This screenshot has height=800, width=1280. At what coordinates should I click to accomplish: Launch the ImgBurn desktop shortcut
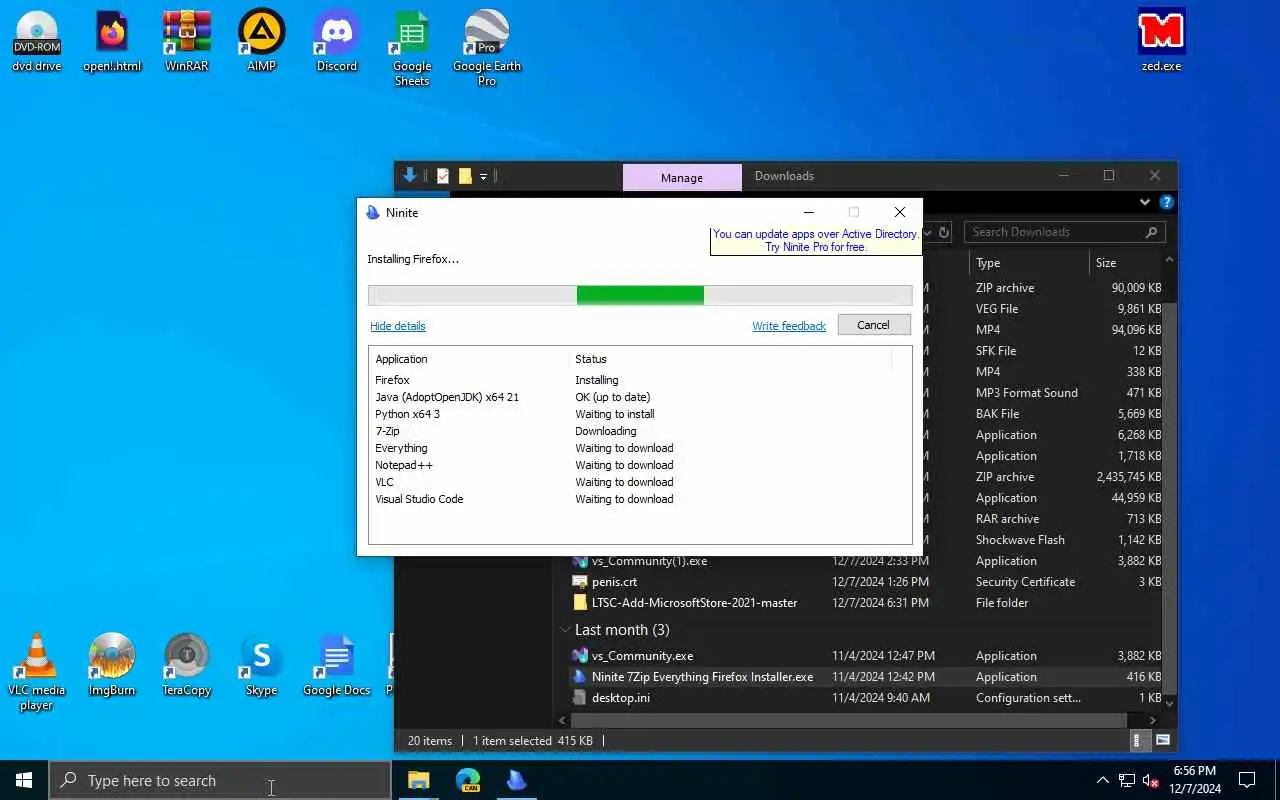112,665
